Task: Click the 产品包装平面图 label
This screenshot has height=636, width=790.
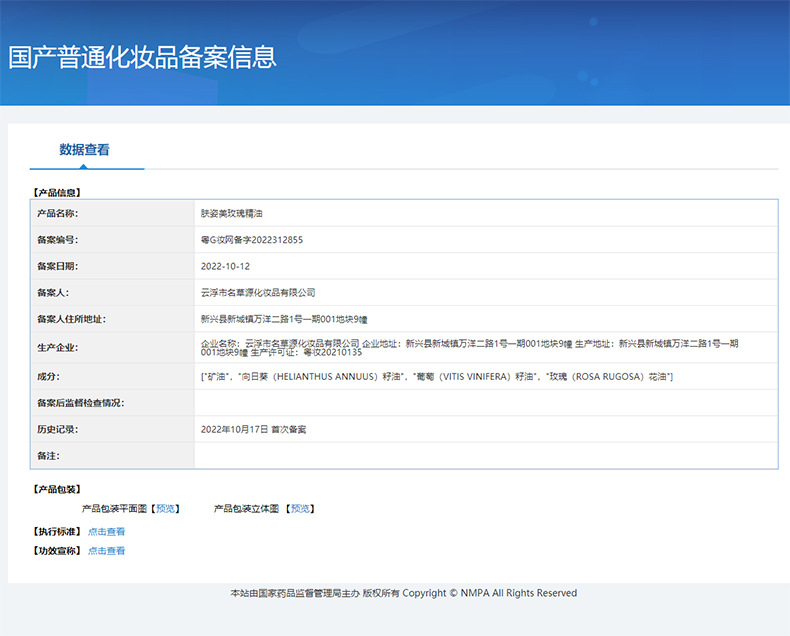Action: pyautogui.click(x=114, y=508)
